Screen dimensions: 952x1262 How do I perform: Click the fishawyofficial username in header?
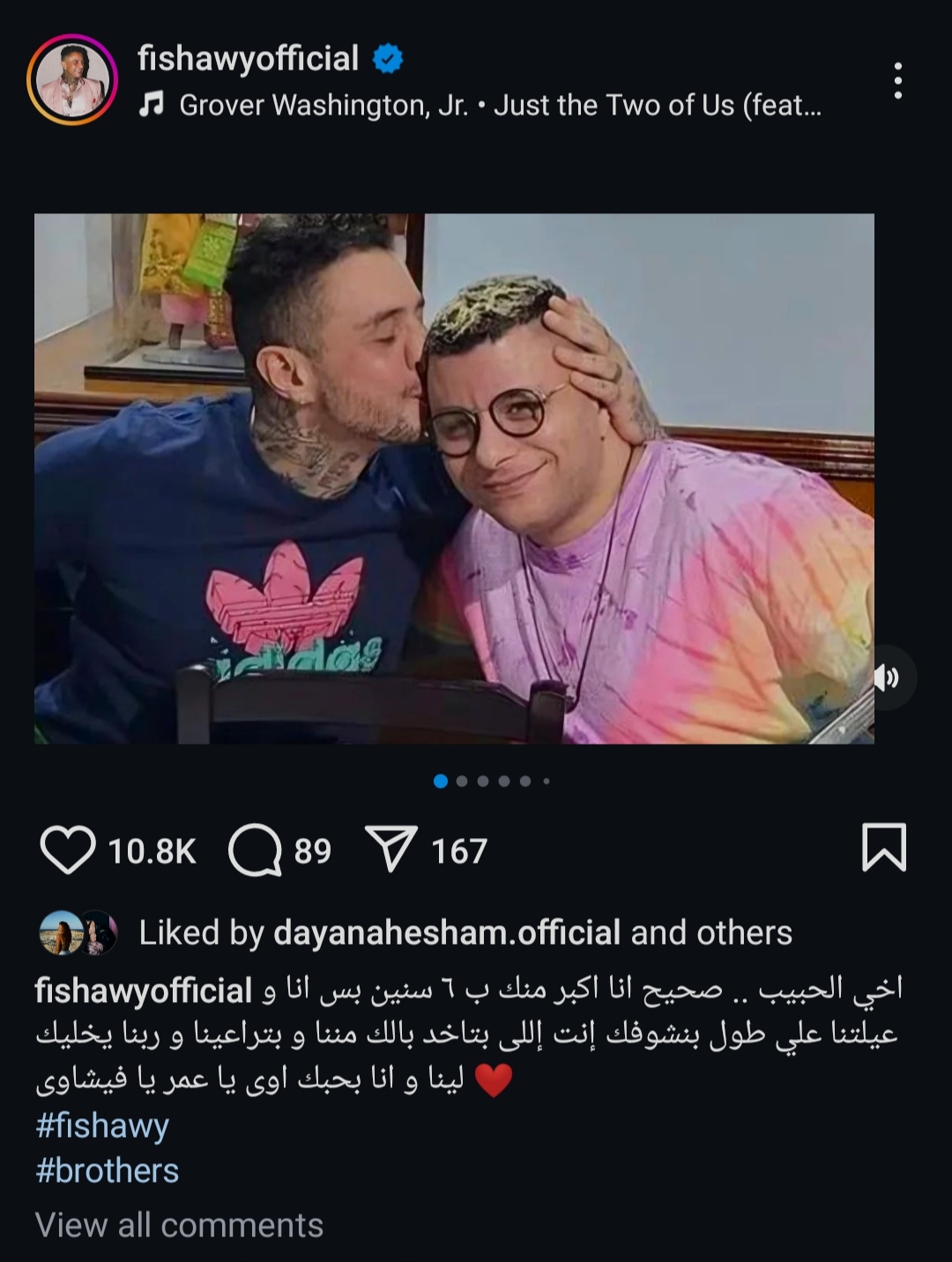pos(248,58)
